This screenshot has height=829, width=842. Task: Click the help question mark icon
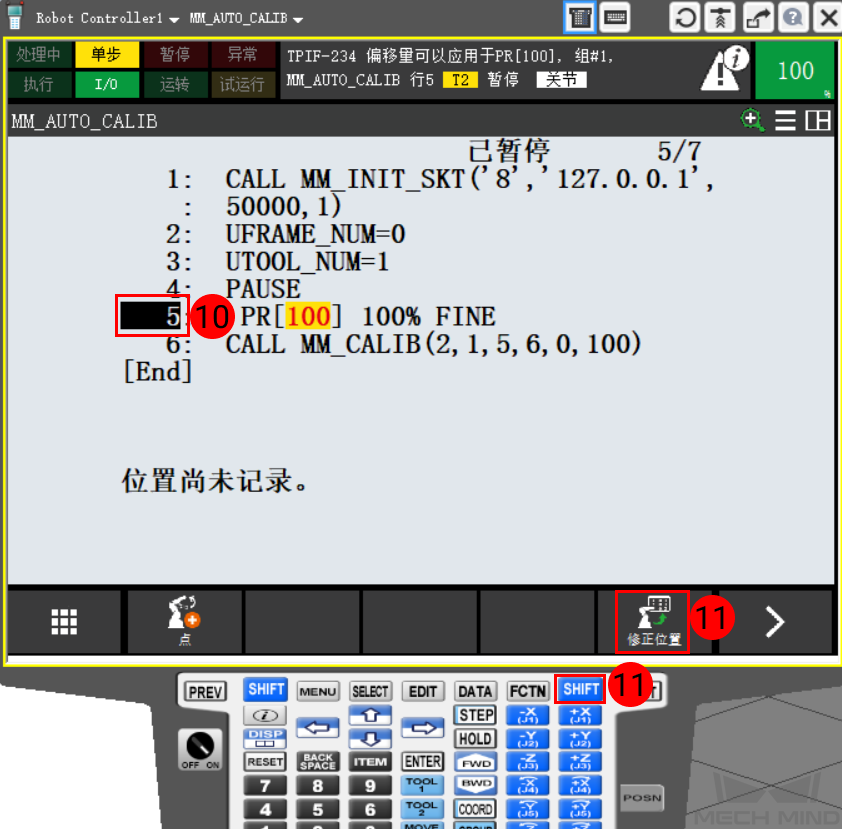[793, 18]
